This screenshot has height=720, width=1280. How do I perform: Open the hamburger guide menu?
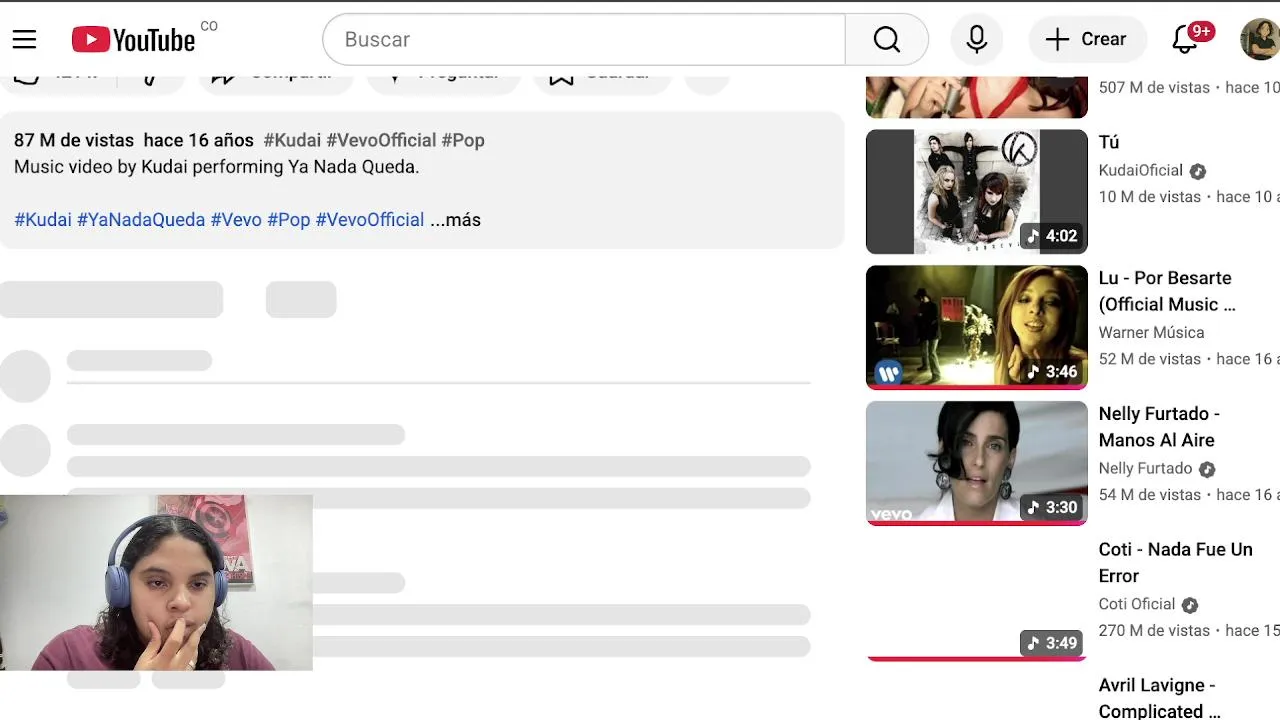tap(24, 39)
